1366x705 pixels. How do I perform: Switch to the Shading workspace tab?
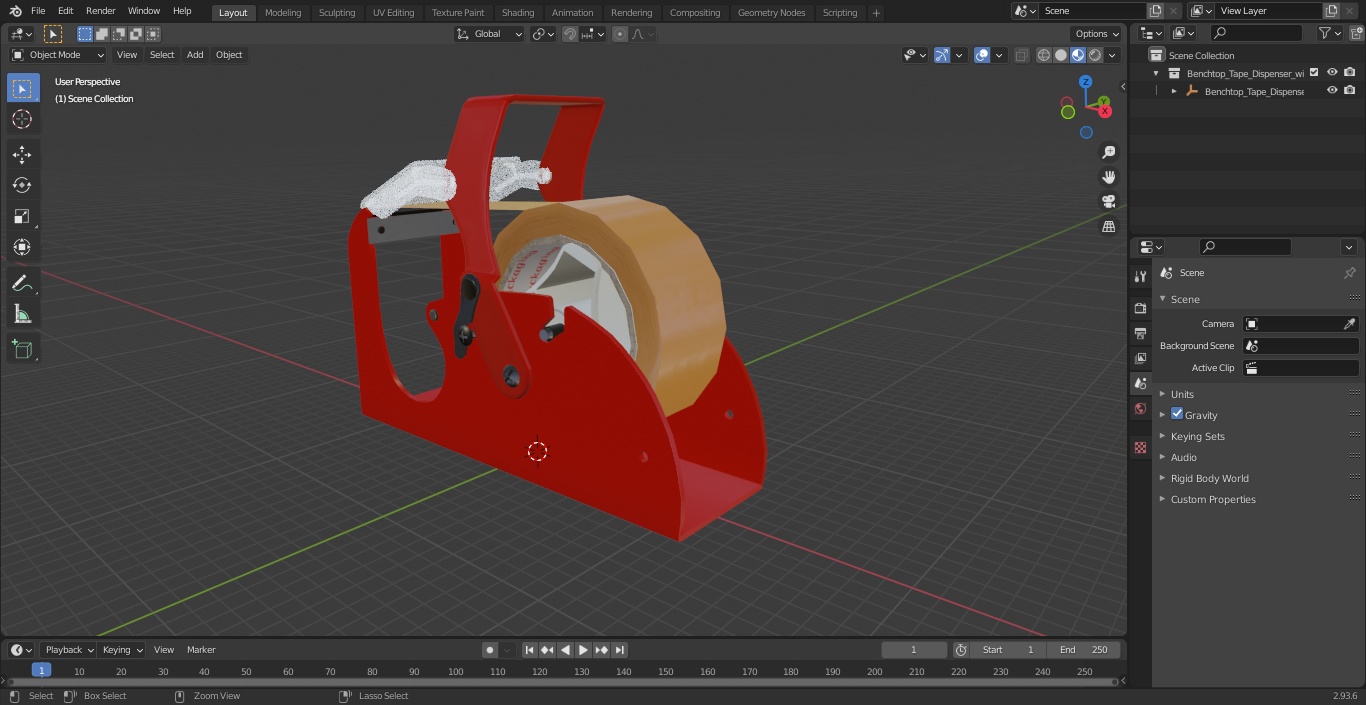(x=518, y=13)
